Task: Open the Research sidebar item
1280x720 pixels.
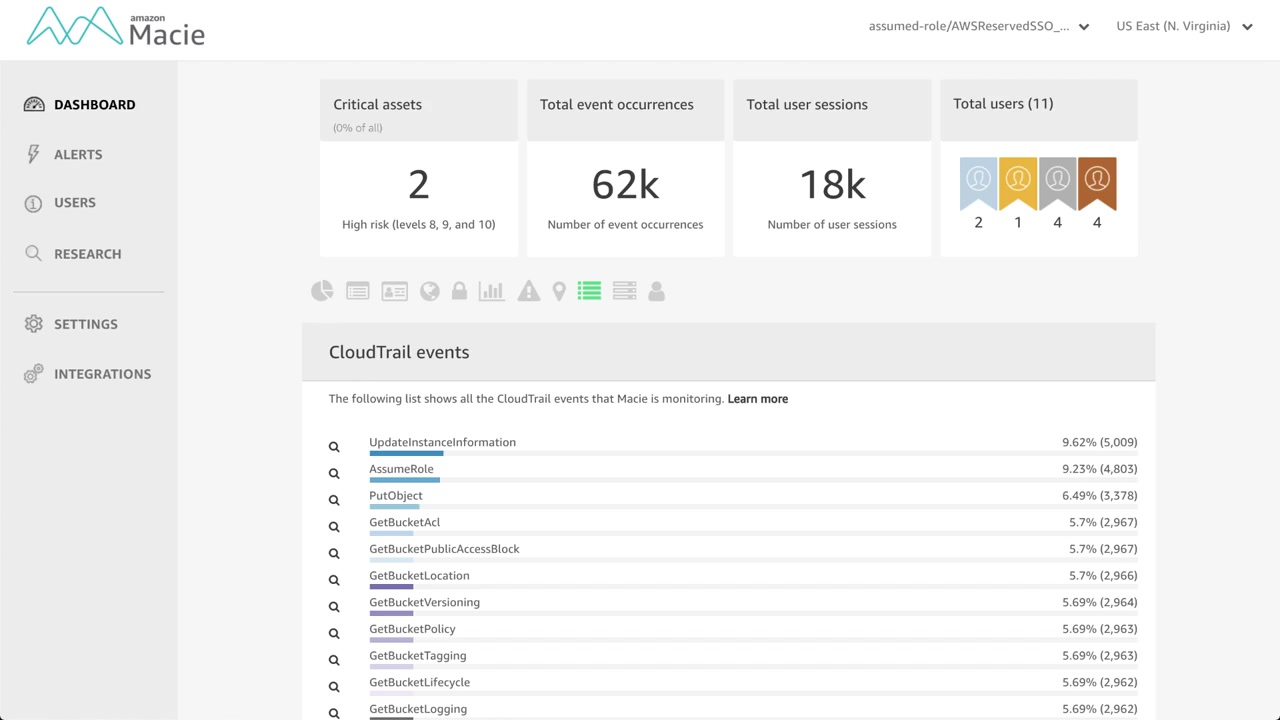Action: tap(87, 254)
